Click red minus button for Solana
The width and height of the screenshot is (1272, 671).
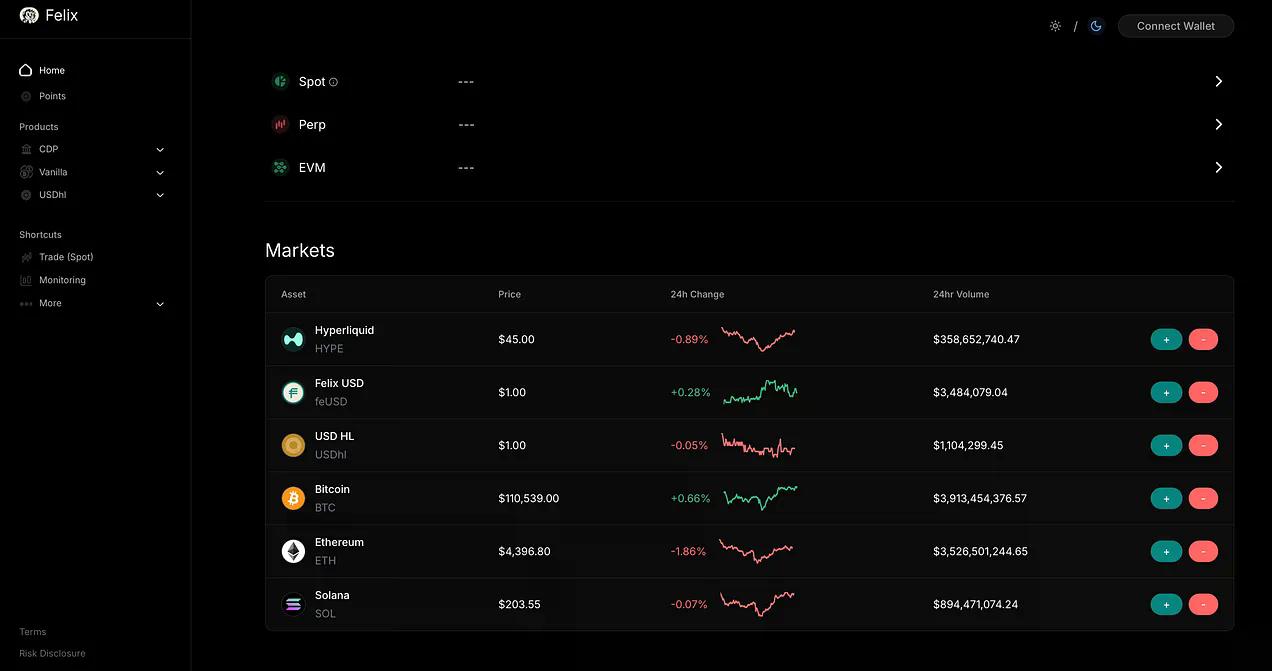[1203, 604]
